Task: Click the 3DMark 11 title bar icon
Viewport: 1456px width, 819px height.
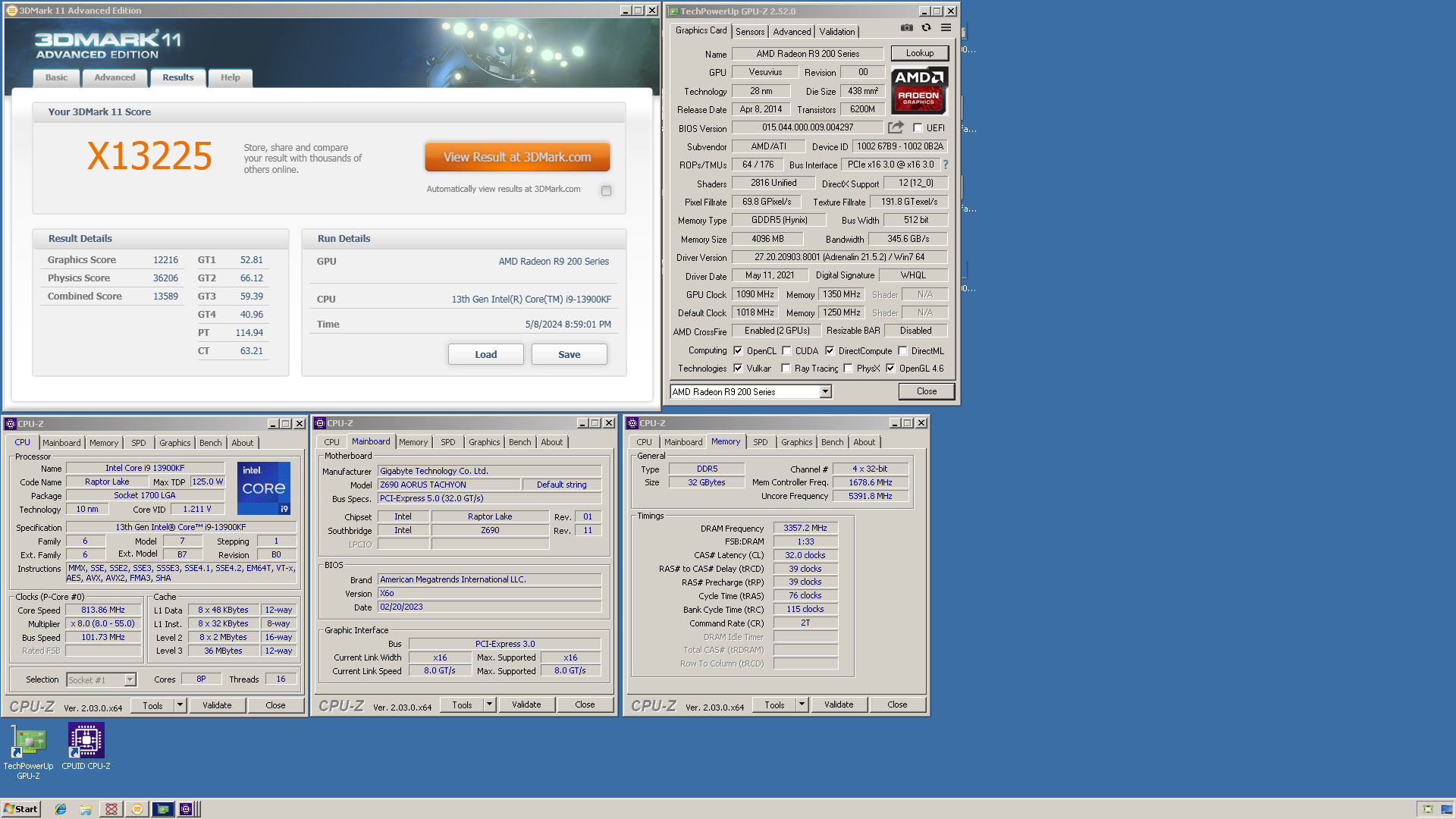Action: click(11, 11)
